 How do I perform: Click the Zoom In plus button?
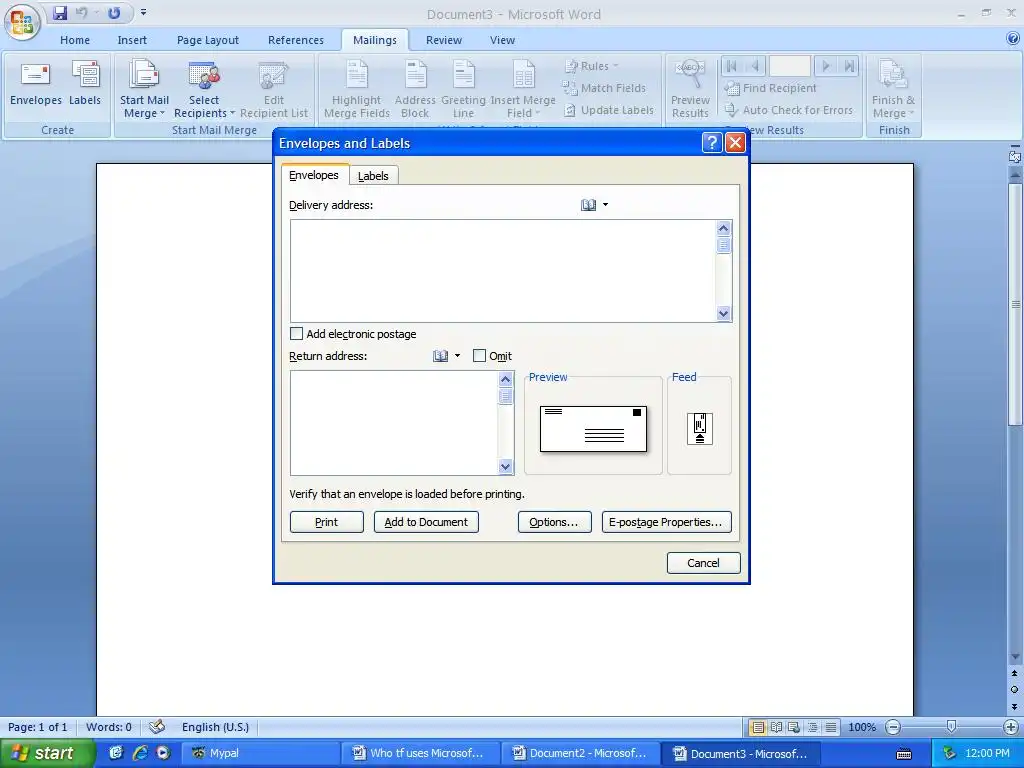[x=1010, y=727]
